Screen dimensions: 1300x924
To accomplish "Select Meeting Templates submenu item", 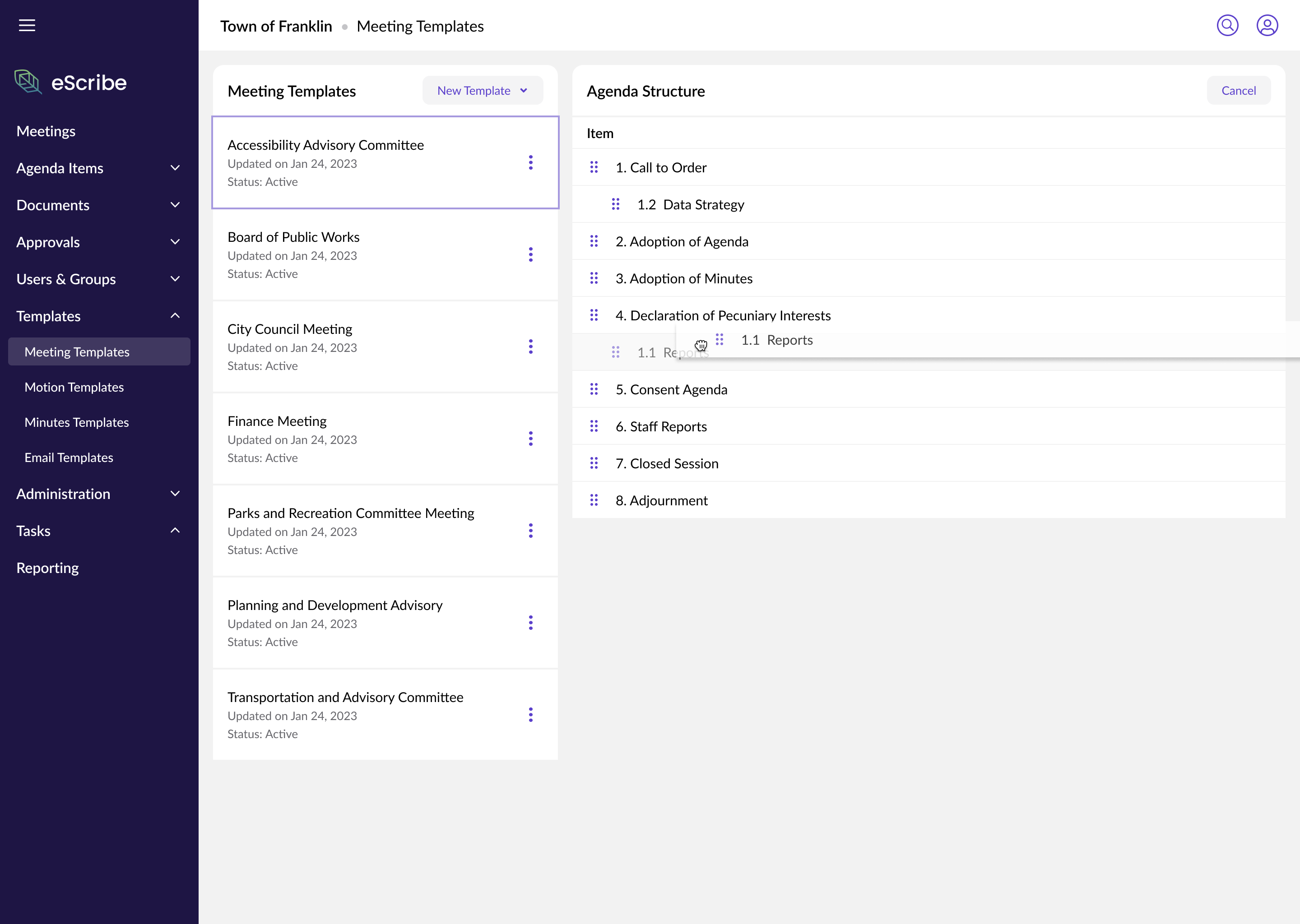I will pyautogui.click(x=99, y=351).
